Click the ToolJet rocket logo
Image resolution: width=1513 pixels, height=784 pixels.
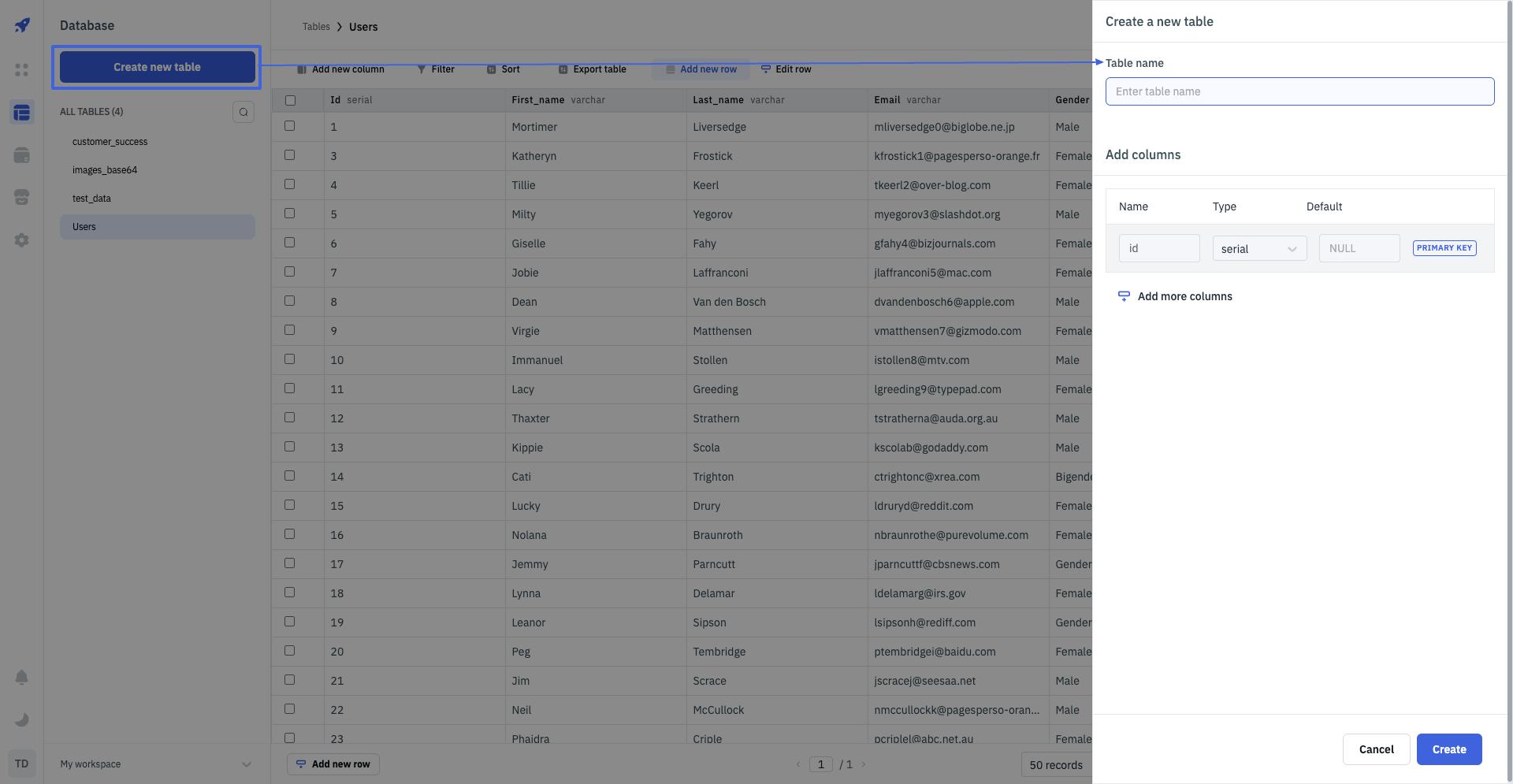coord(22,25)
